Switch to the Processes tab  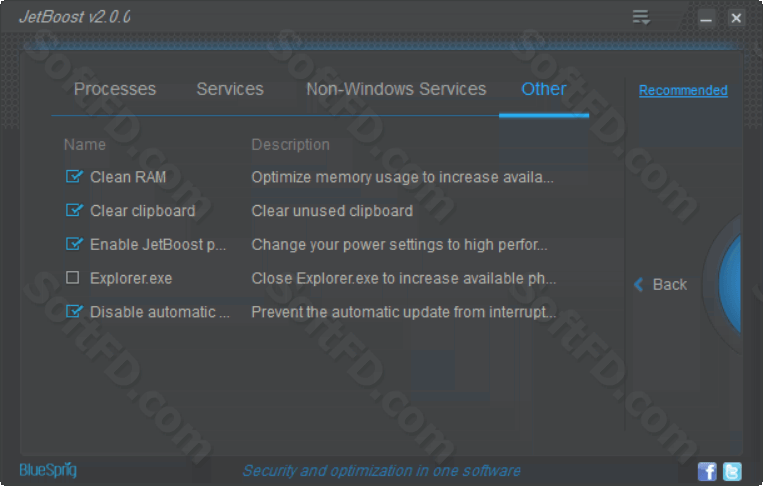(x=115, y=89)
